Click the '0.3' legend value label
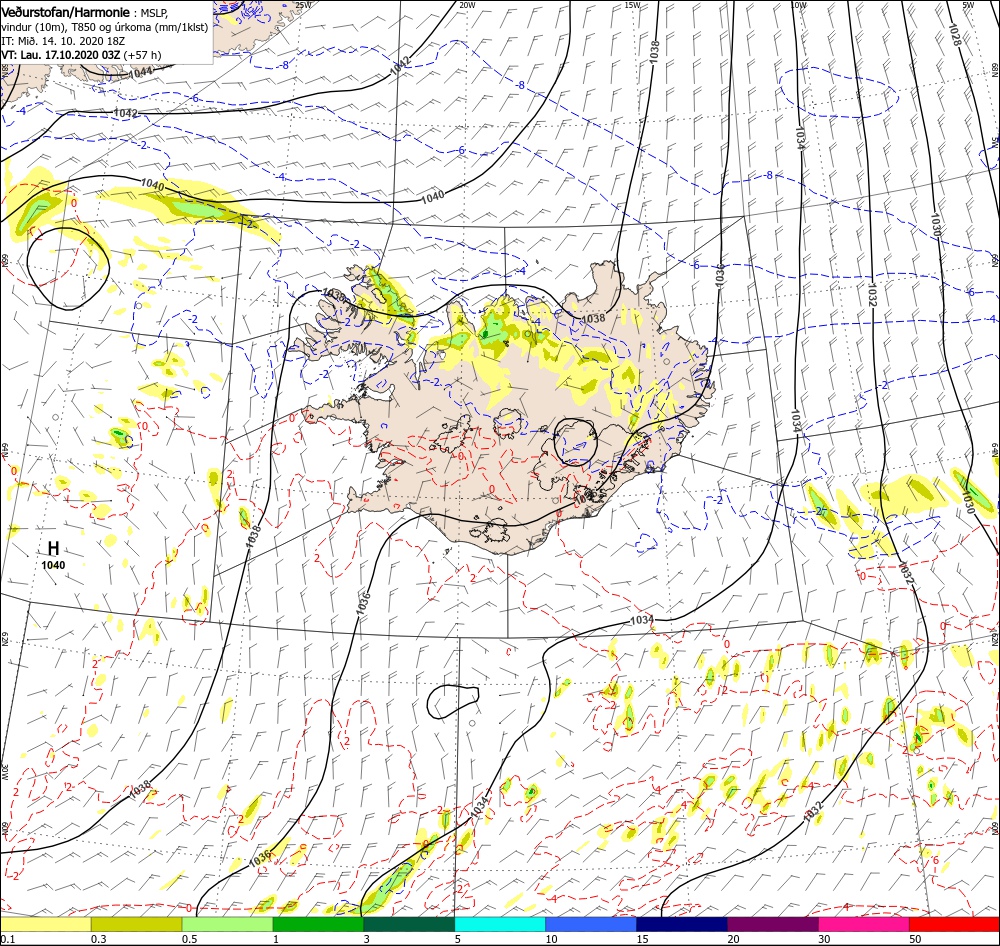This screenshot has width=1000, height=946. coord(99,939)
